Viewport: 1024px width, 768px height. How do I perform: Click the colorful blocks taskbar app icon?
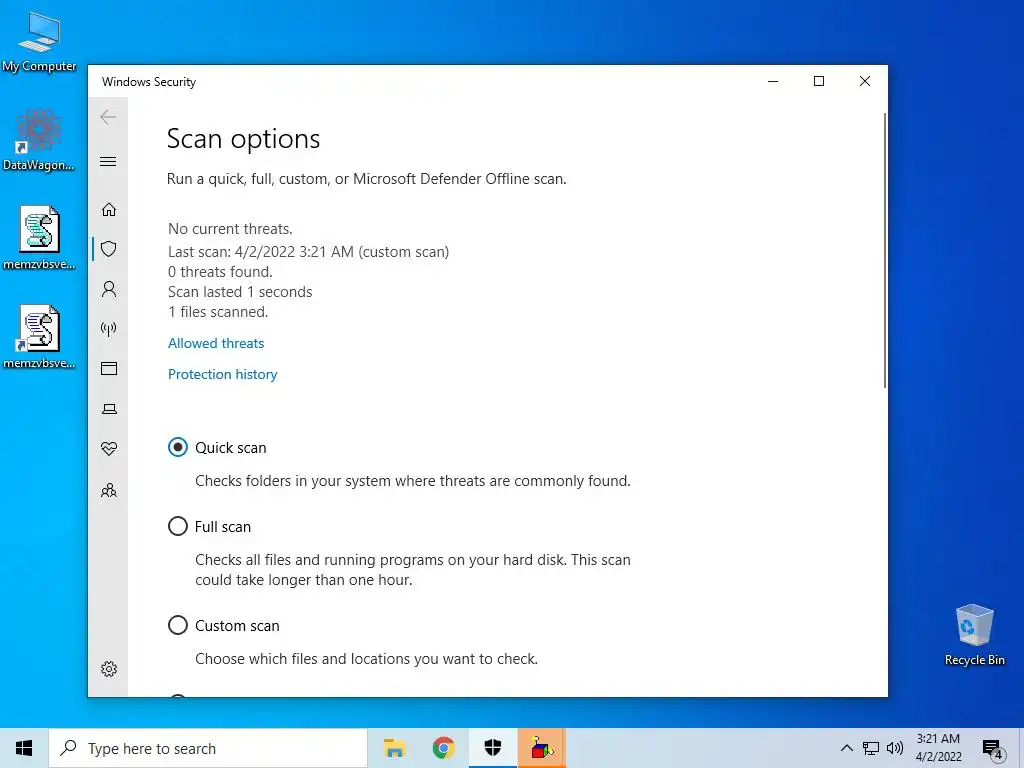pos(541,748)
